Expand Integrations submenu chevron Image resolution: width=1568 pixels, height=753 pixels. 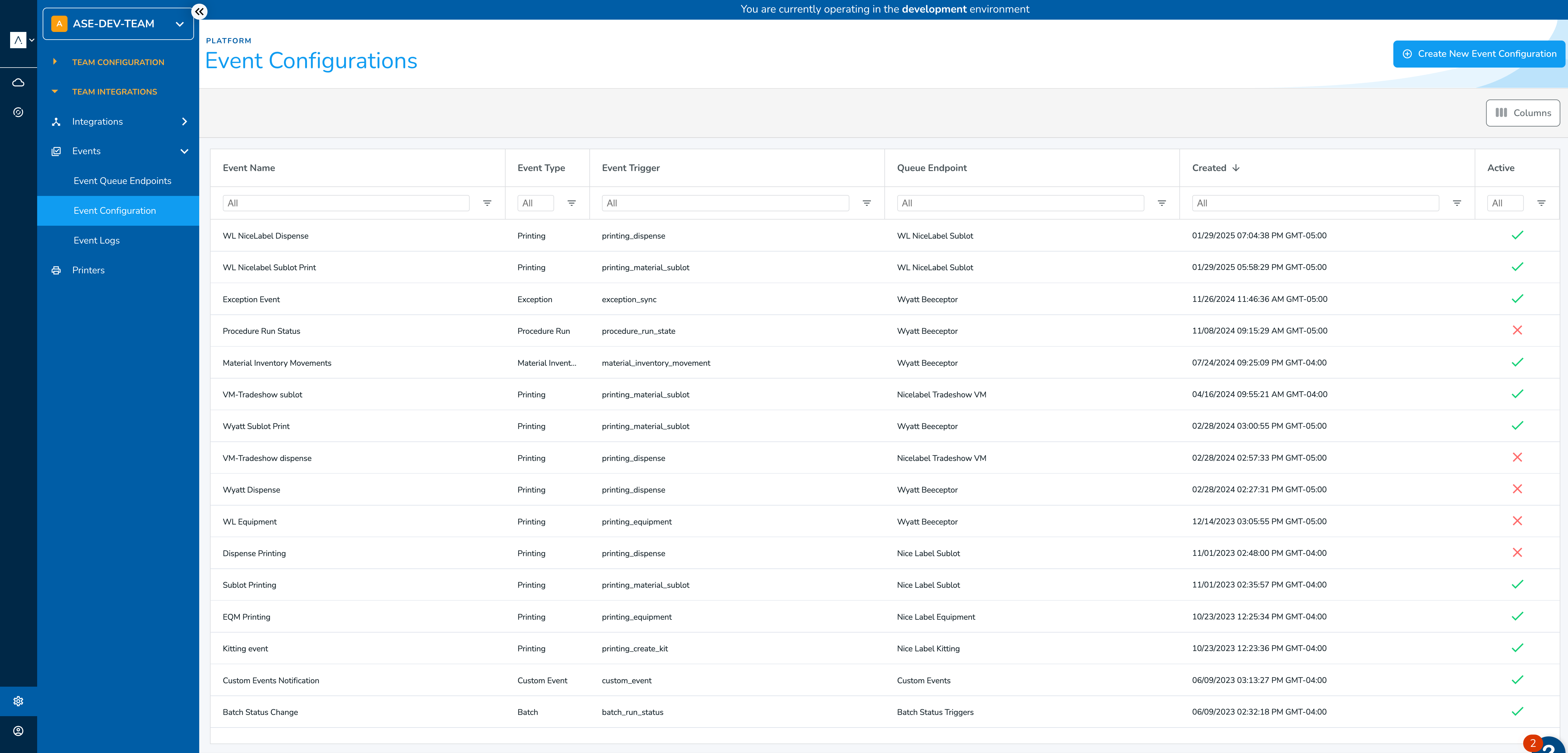coord(184,122)
